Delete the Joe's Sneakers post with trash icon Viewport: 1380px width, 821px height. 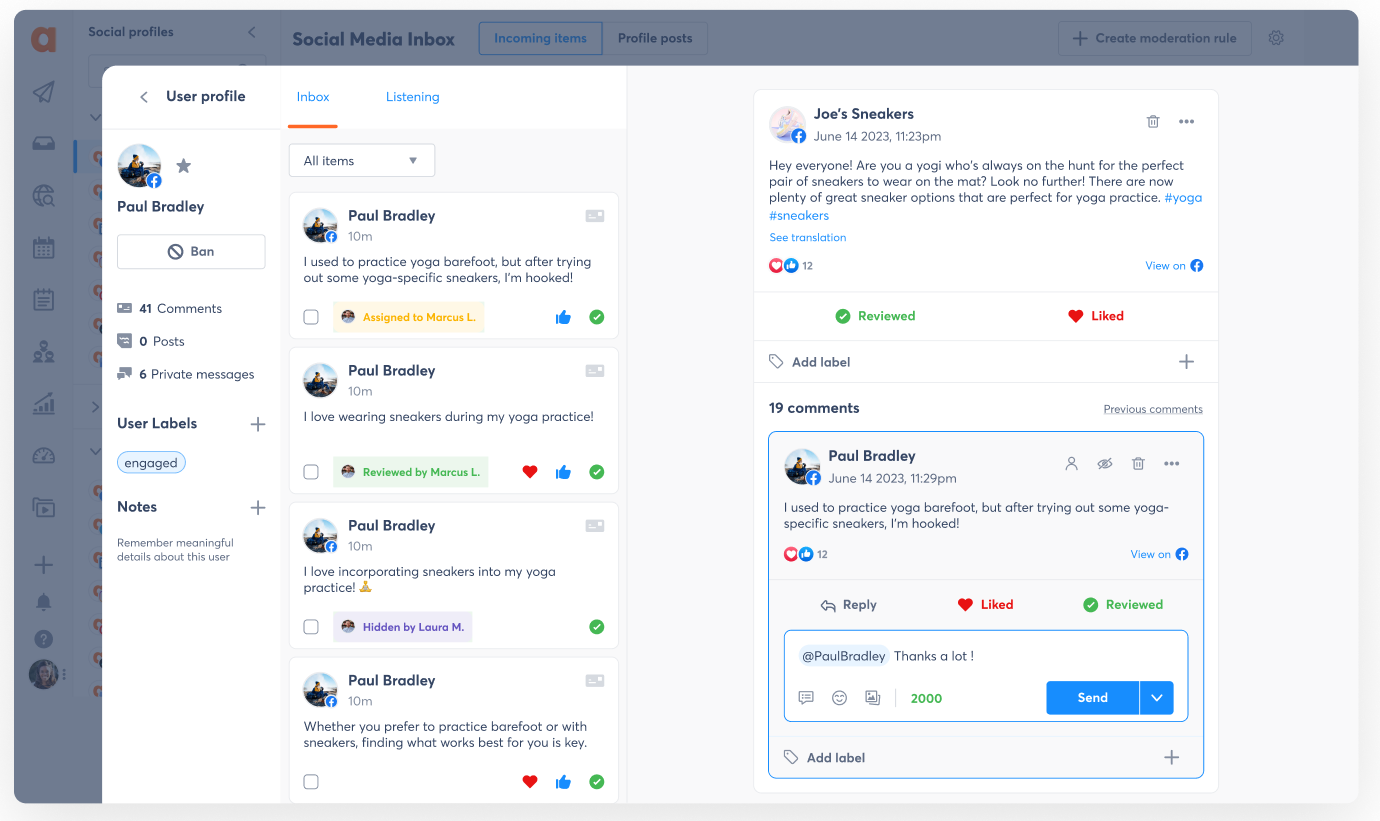1153,122
